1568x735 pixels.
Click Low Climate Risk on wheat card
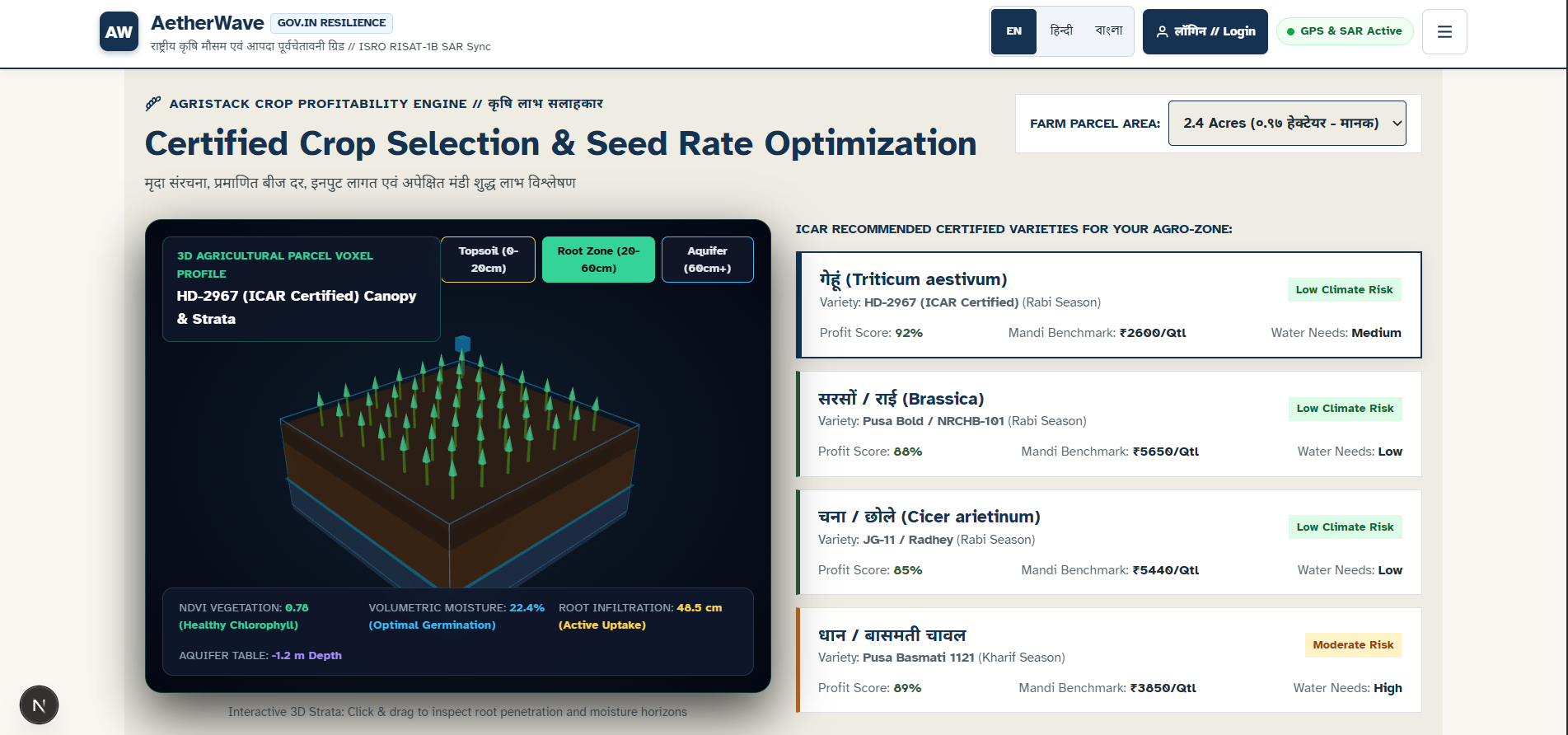point(1344,290)
